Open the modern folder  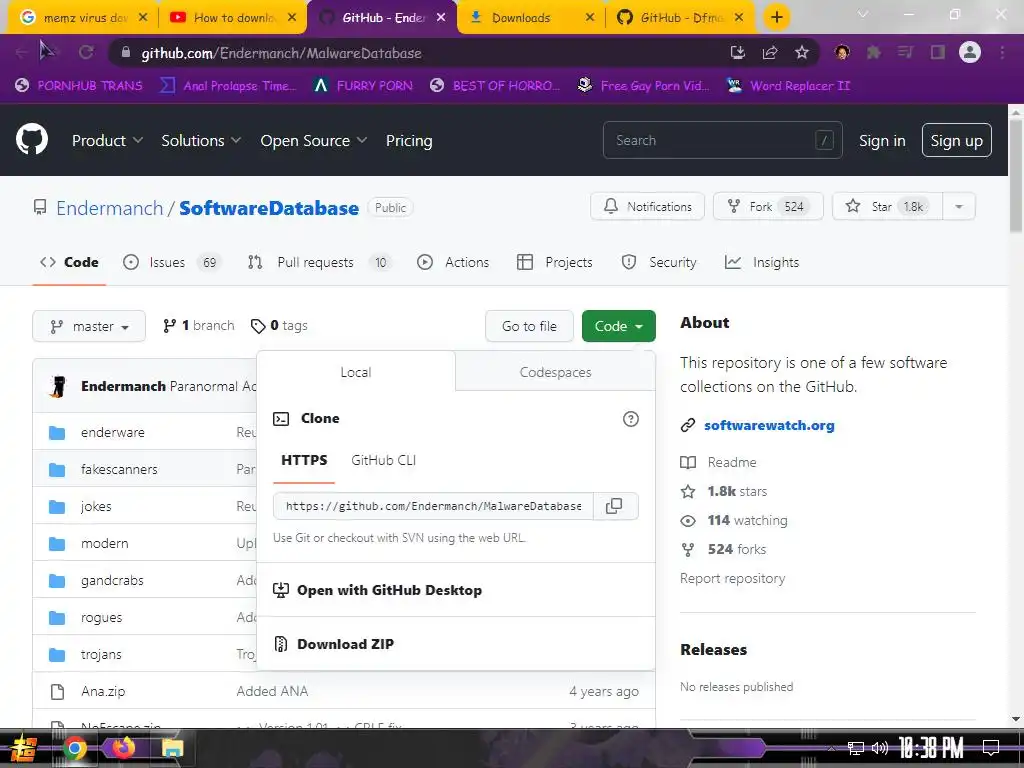(x=104, y=543)
